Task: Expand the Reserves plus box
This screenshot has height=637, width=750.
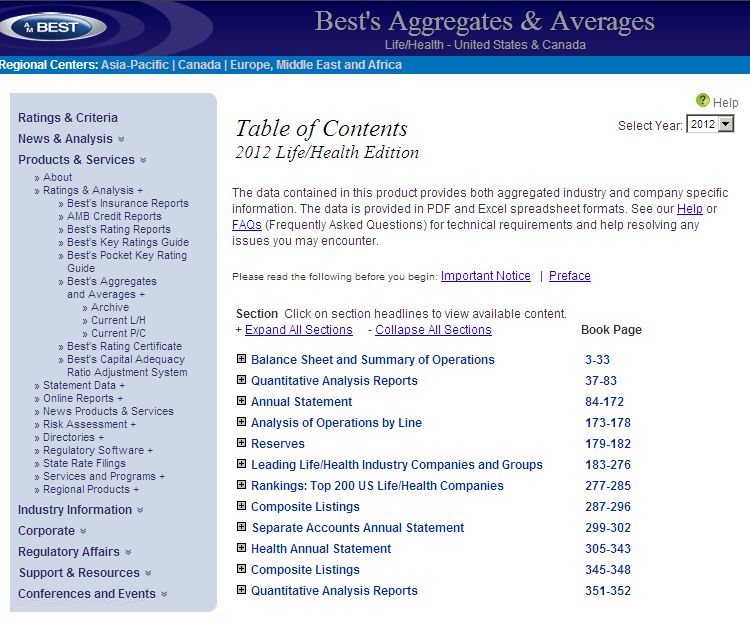Action: [242, 443]
